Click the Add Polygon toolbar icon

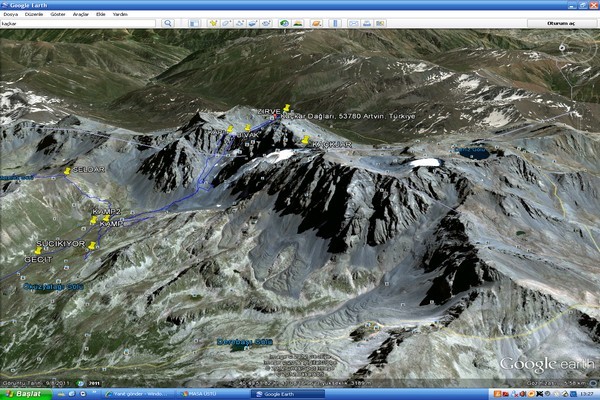[x=227, y=22]
